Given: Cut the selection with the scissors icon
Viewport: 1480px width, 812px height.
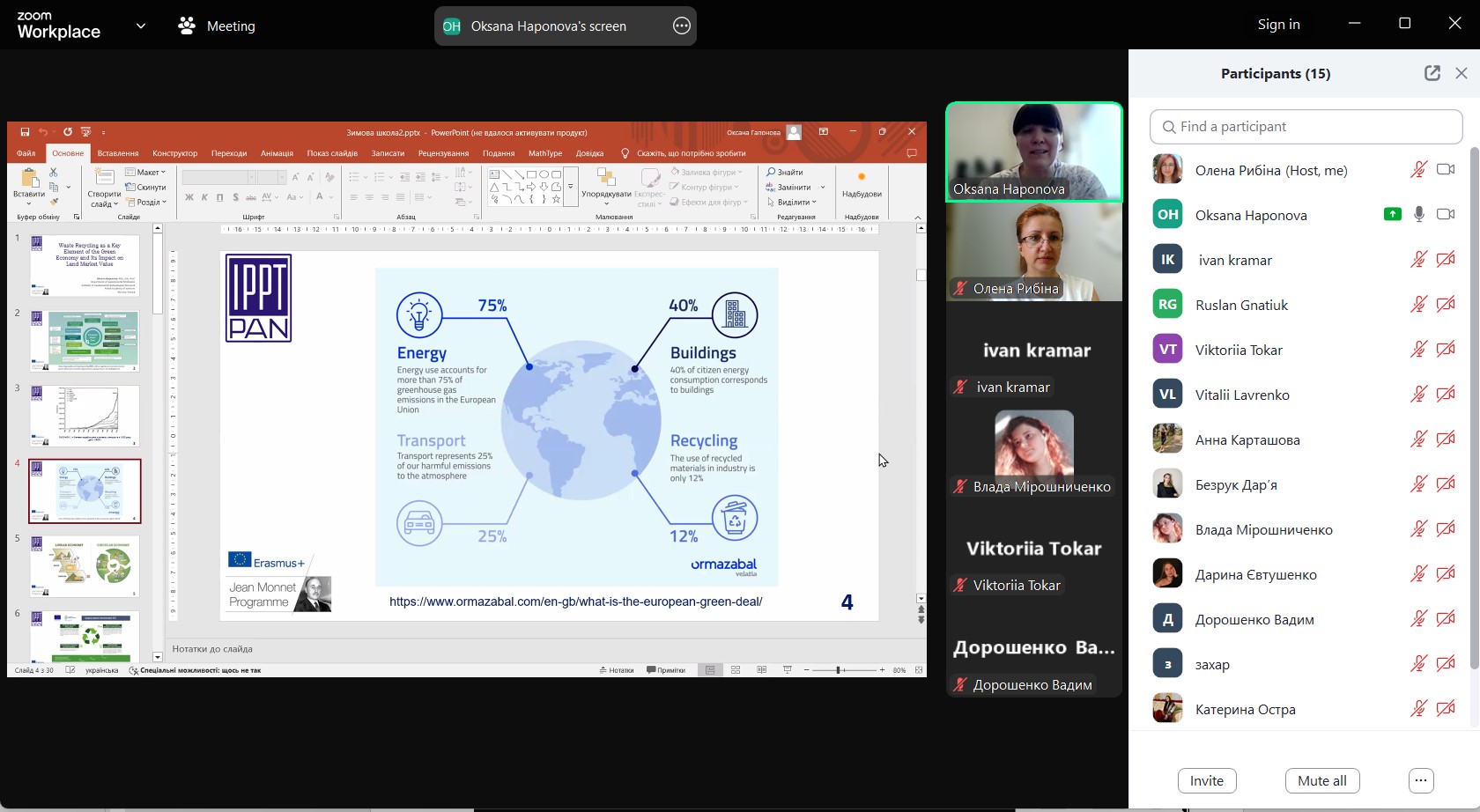Looking at the screenshot, I should (x=54, y=173).
